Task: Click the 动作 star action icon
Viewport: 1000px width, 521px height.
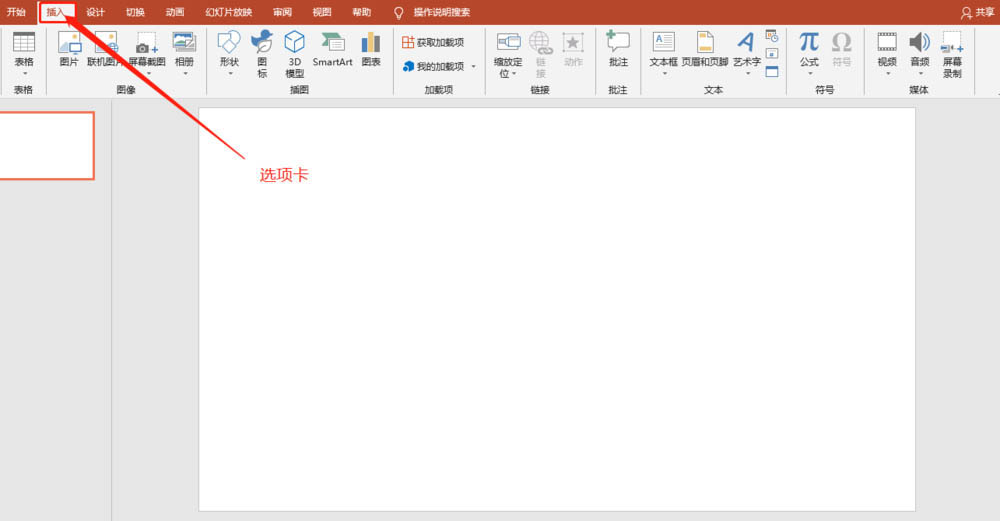Action: [573, 43]
